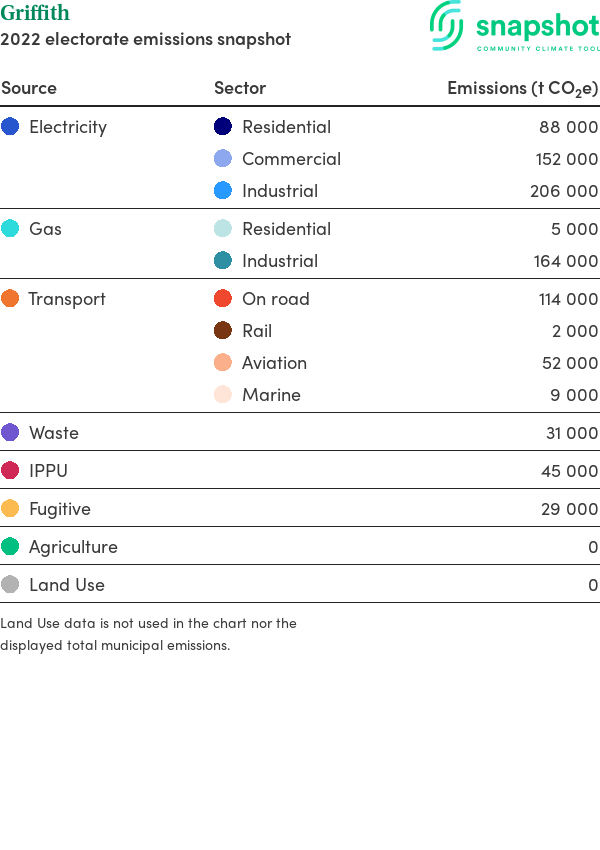Click the Sector column header

[x=240, y=88]
